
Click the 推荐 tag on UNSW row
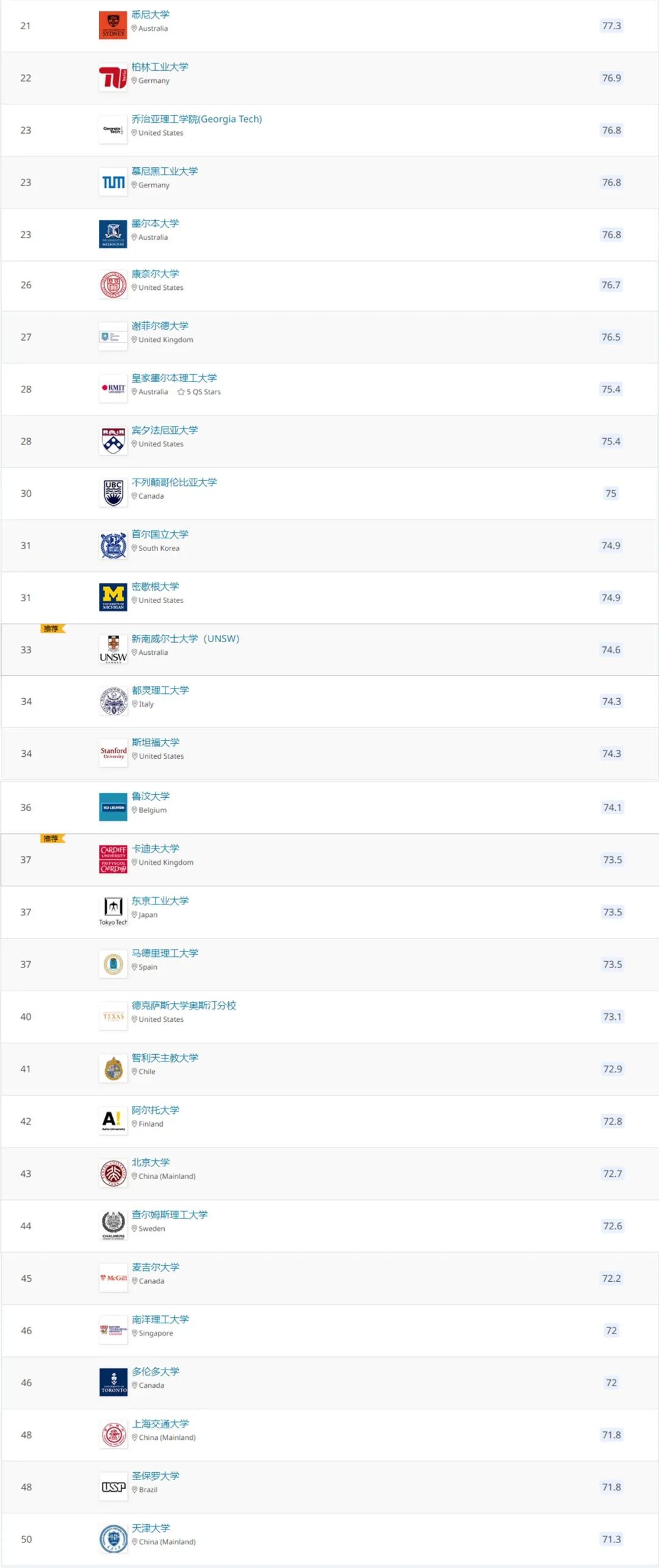52,629
